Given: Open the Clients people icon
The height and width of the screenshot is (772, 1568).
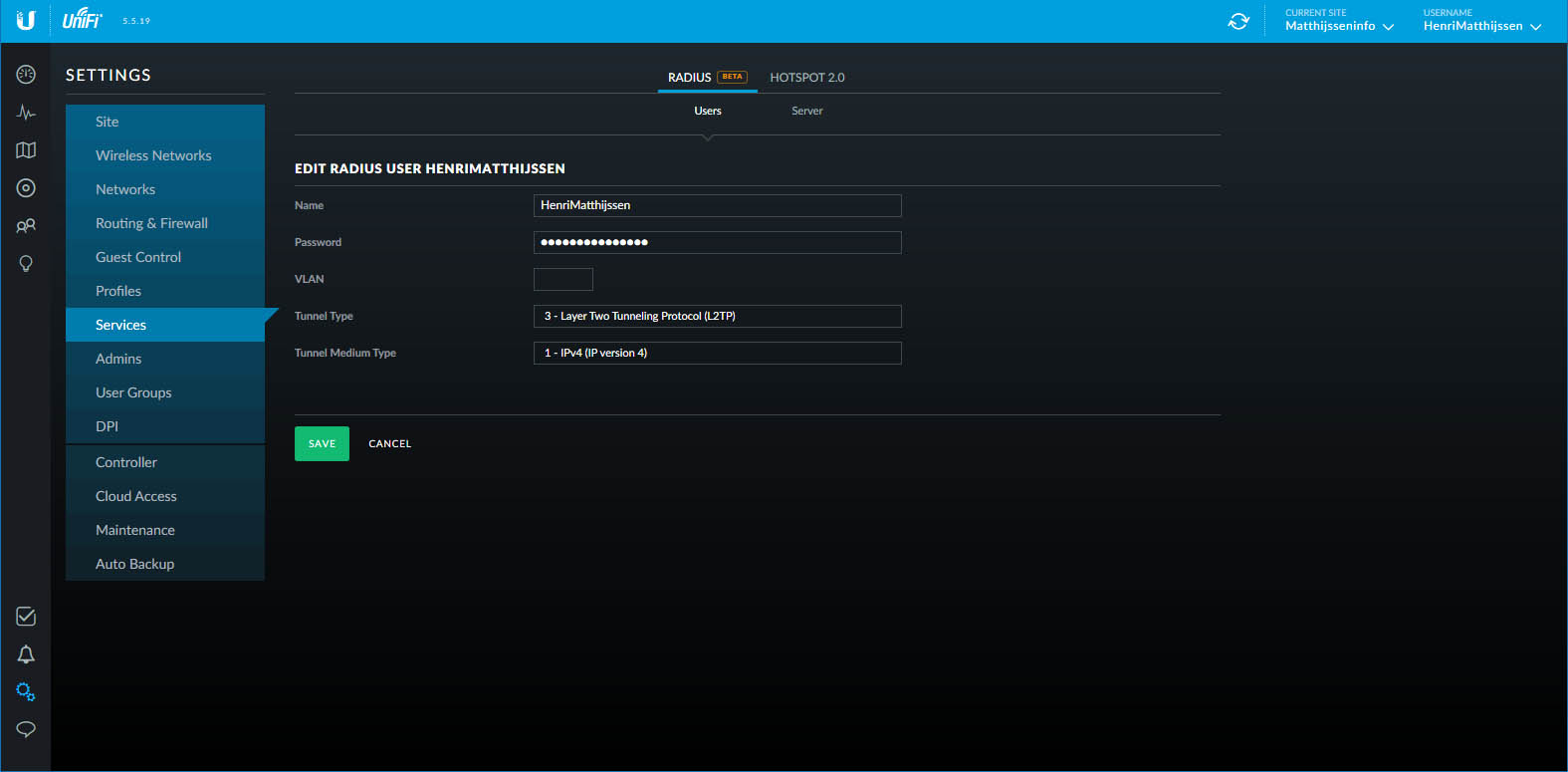Looking at the screenshot, I should pos(26,226).
